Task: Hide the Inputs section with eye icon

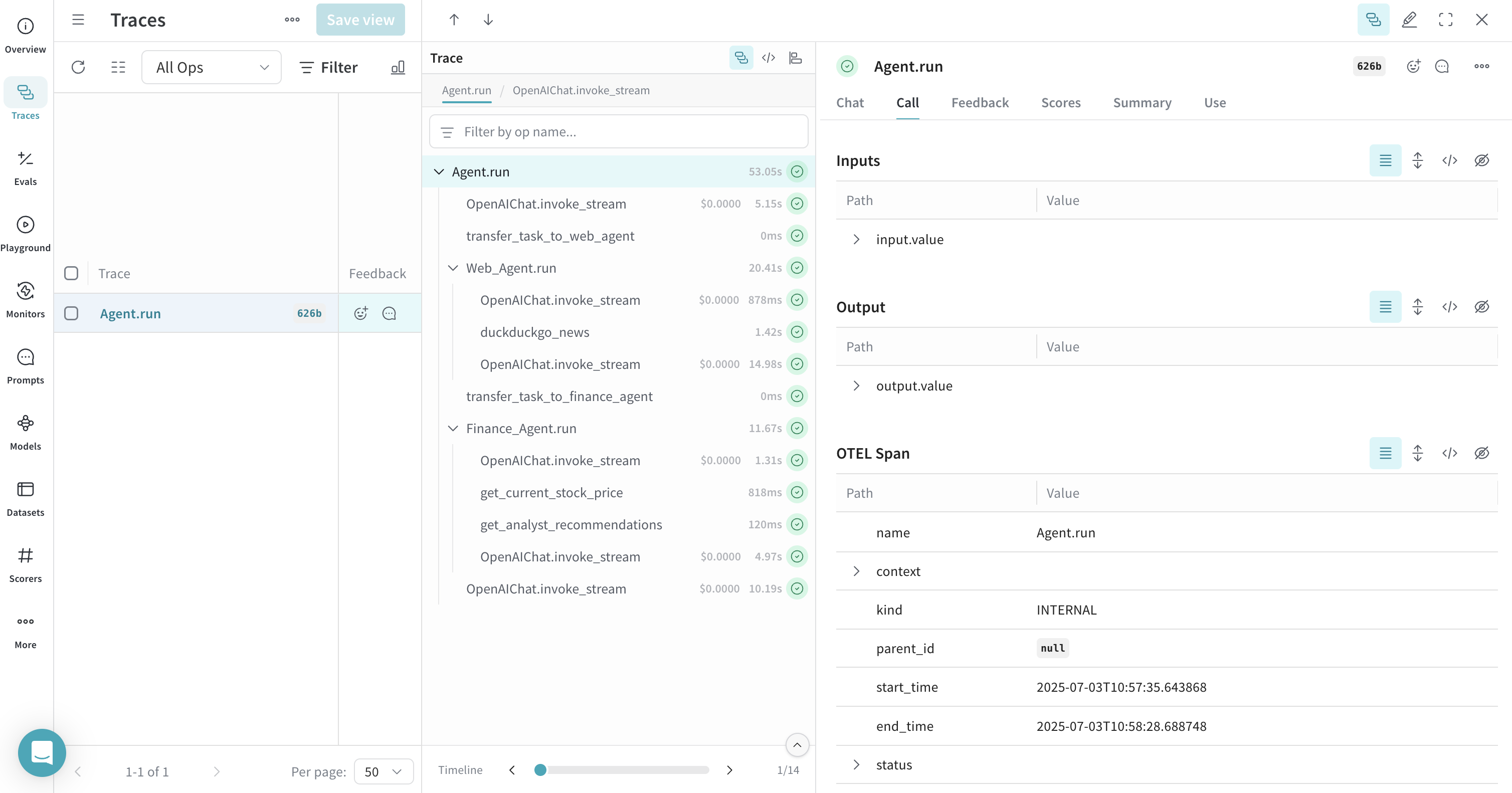Action: 1481,160
